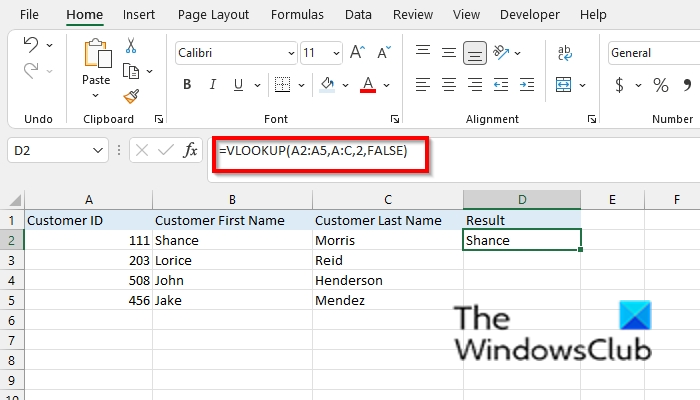700x400 pixels.
Task: Switch to the Data tab
Action: pos(358,15)
